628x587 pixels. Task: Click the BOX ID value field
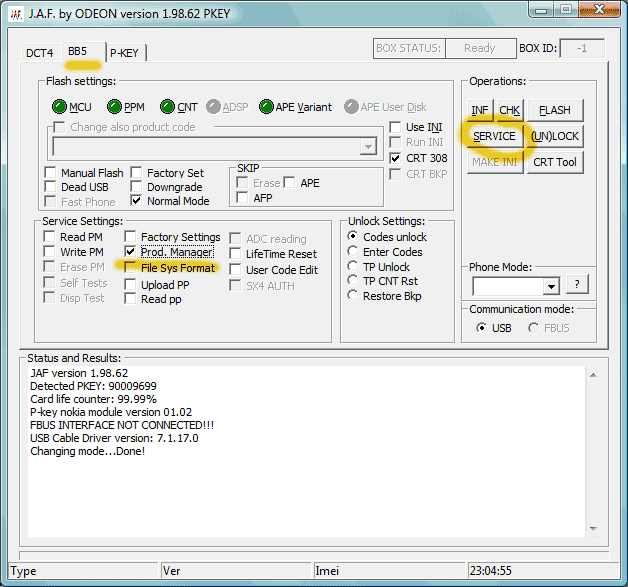(x=582, y=48)
